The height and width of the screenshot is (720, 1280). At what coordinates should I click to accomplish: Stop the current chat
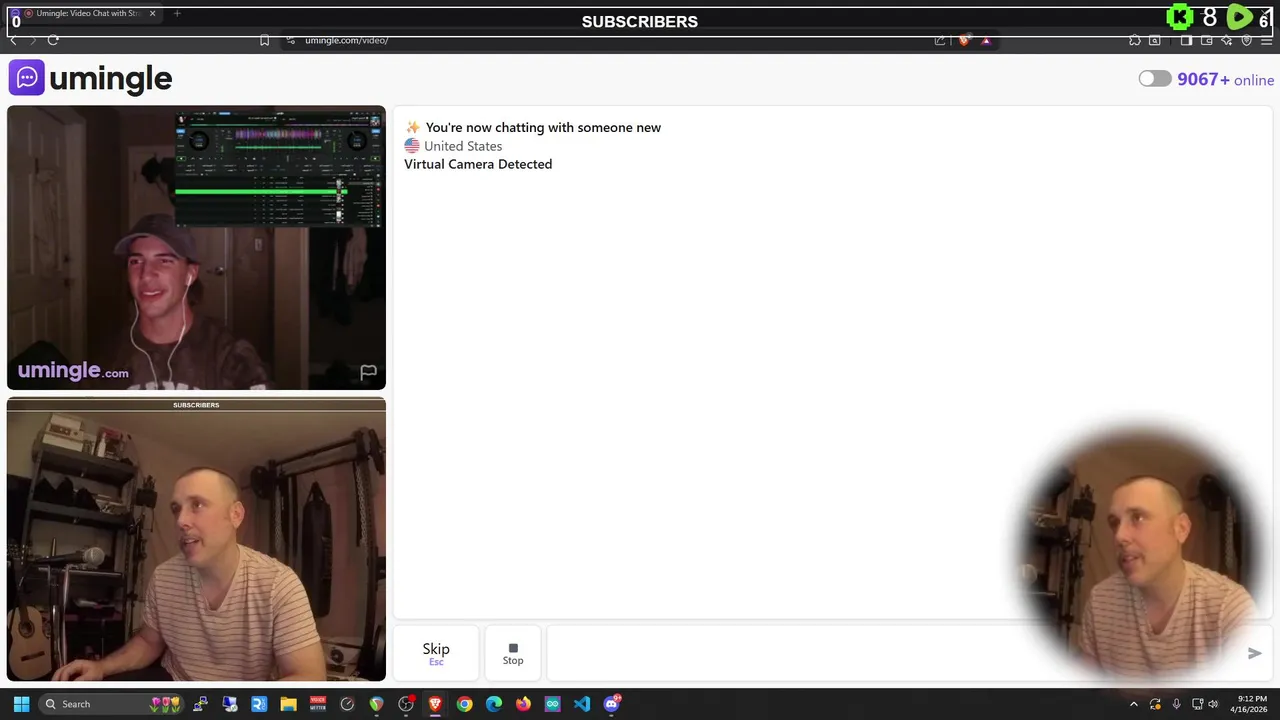[x=513, y=653]
